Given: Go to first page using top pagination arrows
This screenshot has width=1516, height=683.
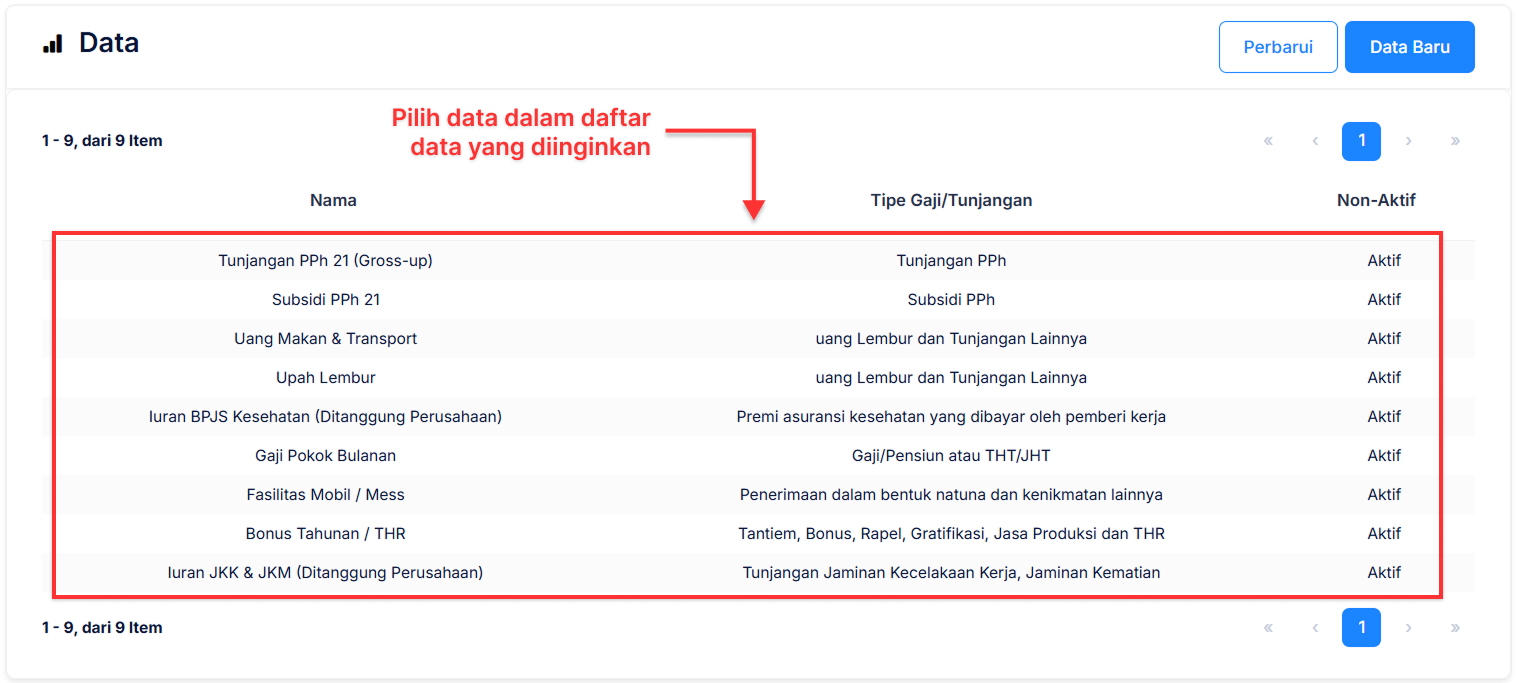Looking at the screenshot, I should click(x=1268, y=141).
